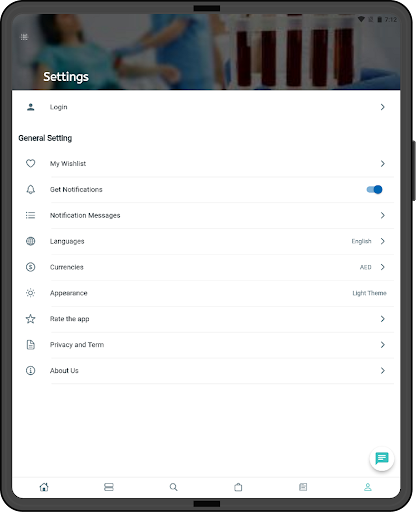Open the floating chat message button
Image resolution: width=416 pixels, height=512 pixels.
pyautogui.click(x=382, y=458)
